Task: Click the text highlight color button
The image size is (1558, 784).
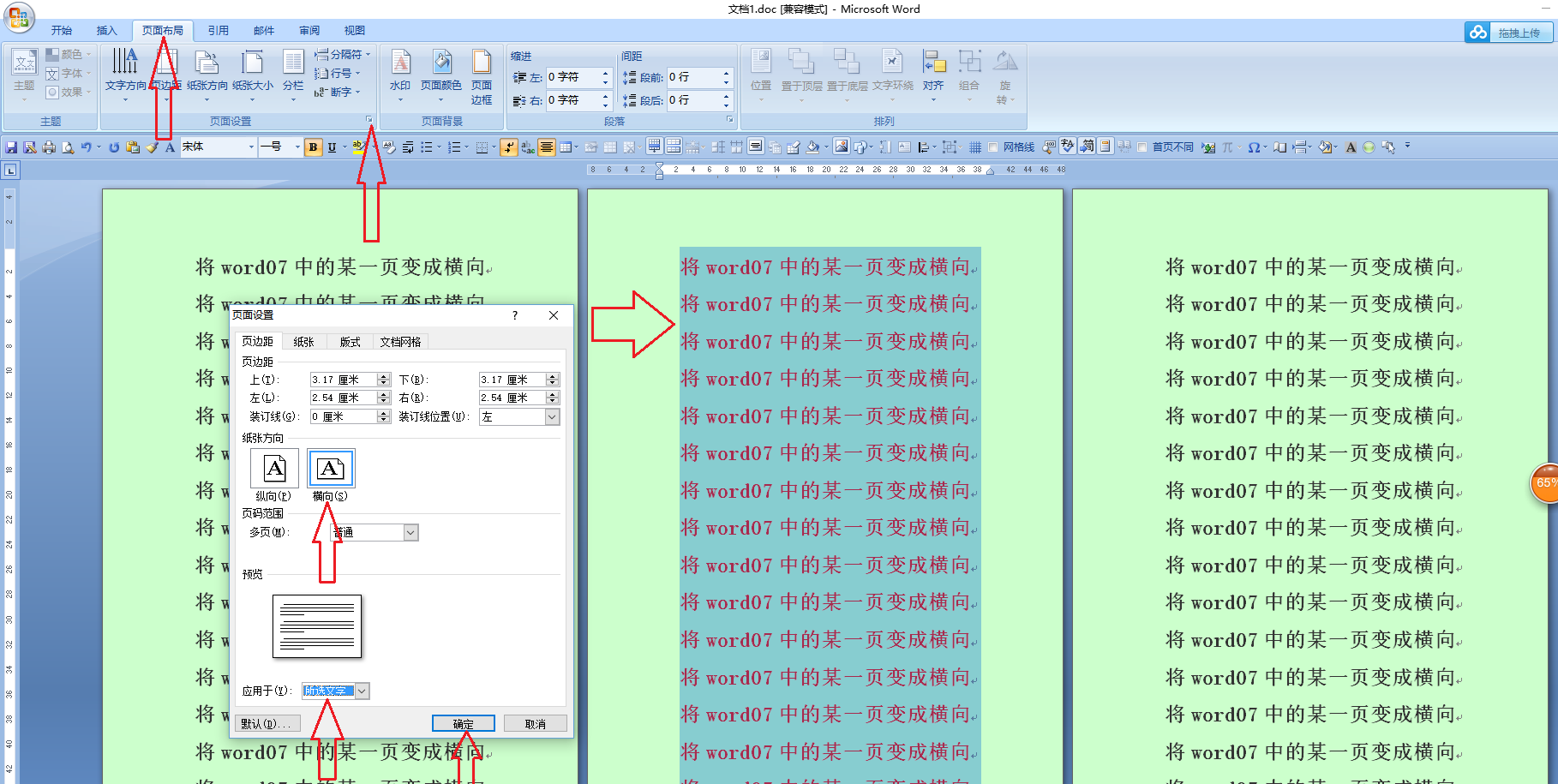Action: (359, 147)
